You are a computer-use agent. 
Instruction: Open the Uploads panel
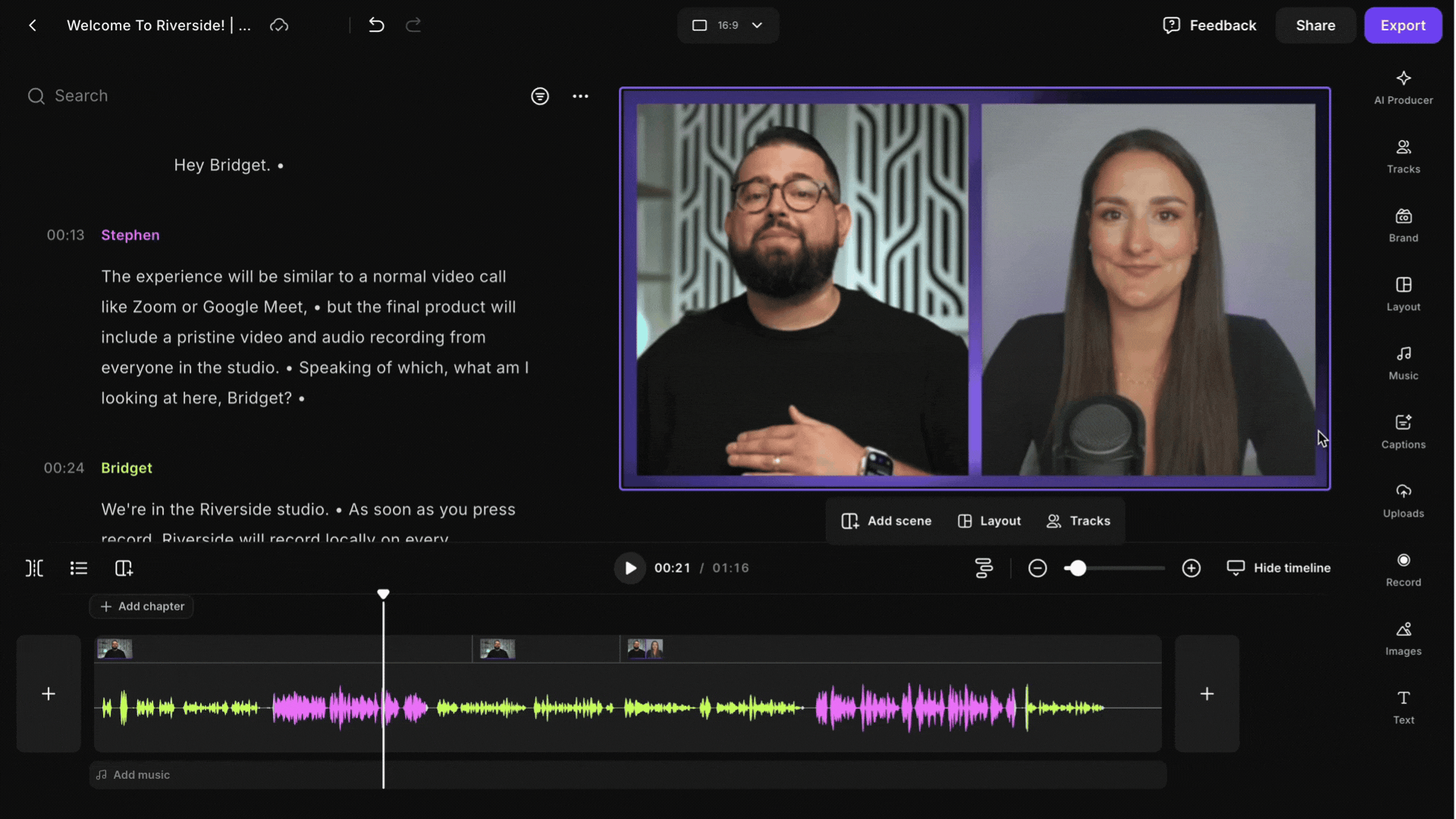(x=1403, y=501)
